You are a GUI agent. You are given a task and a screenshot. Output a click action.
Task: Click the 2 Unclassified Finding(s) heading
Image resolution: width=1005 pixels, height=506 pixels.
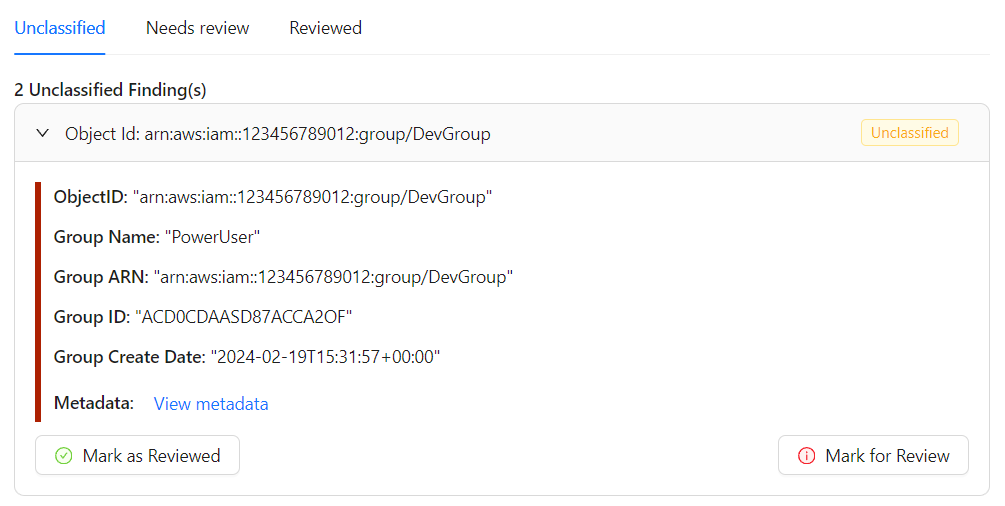point(110,90)
